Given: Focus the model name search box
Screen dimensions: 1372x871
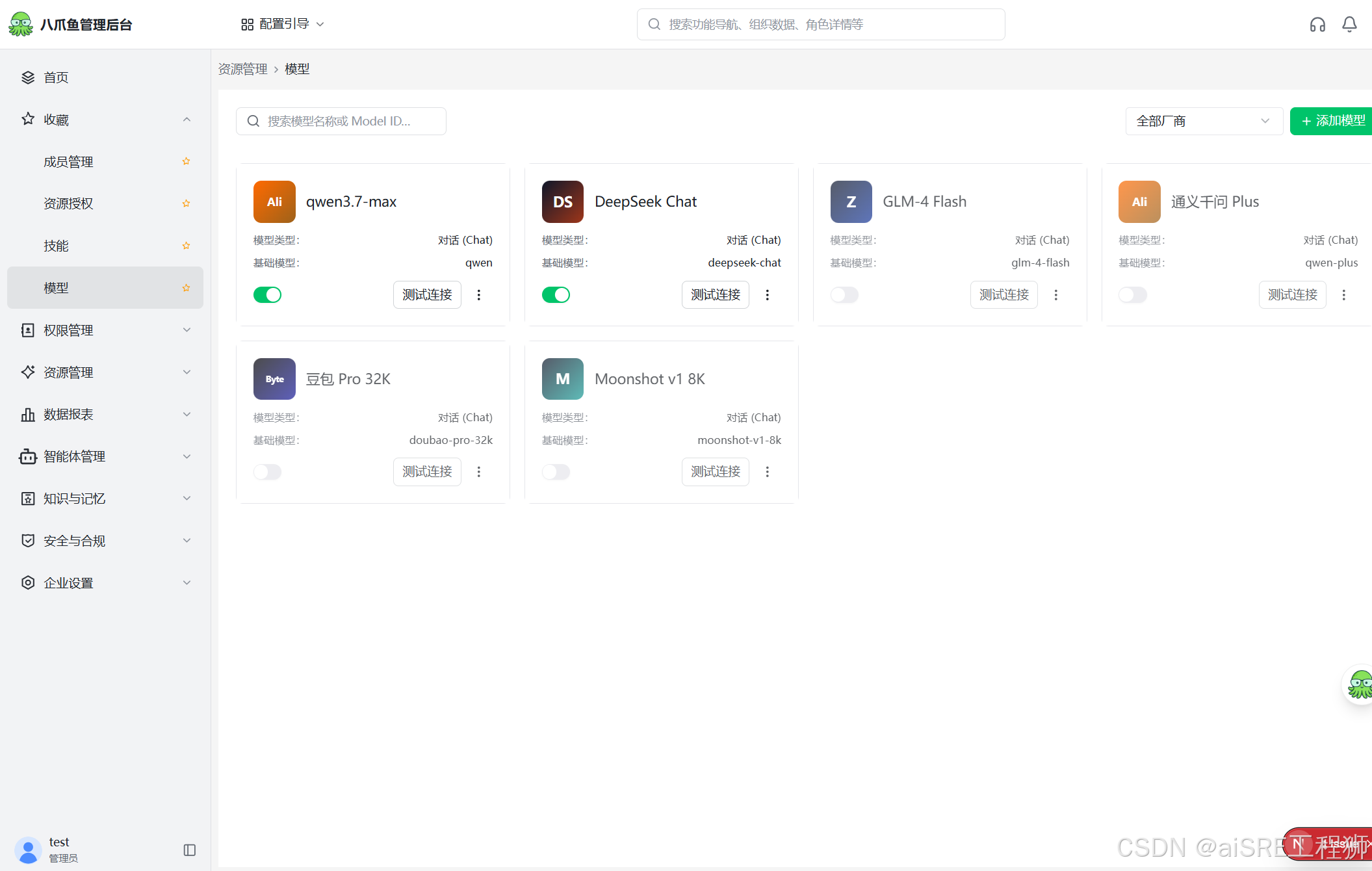Looking at the screenshot, I should 341,121.
